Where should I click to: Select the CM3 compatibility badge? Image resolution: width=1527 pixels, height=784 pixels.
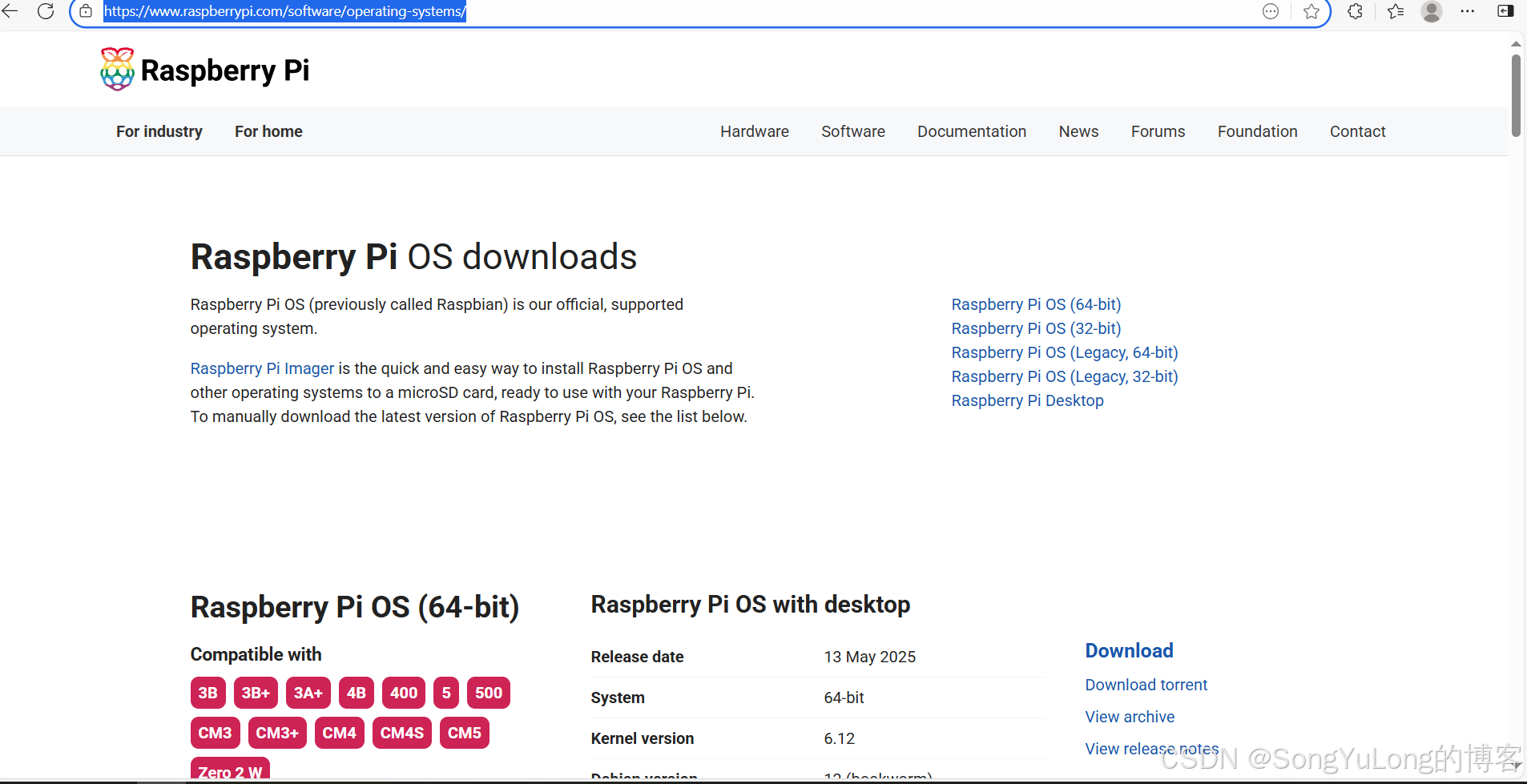pos(215,733)
